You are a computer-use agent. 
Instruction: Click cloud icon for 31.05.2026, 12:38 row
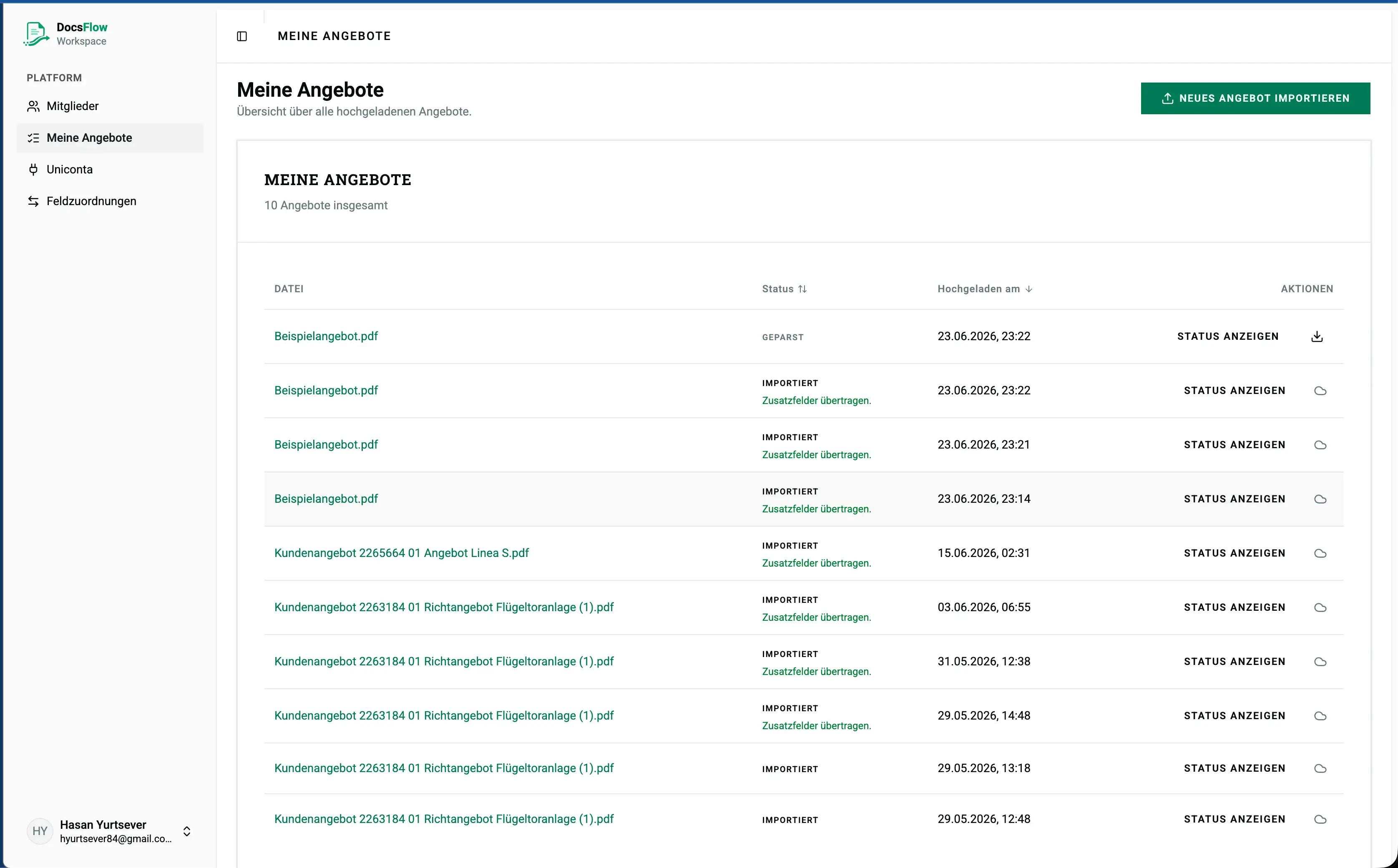[1320, 662]
